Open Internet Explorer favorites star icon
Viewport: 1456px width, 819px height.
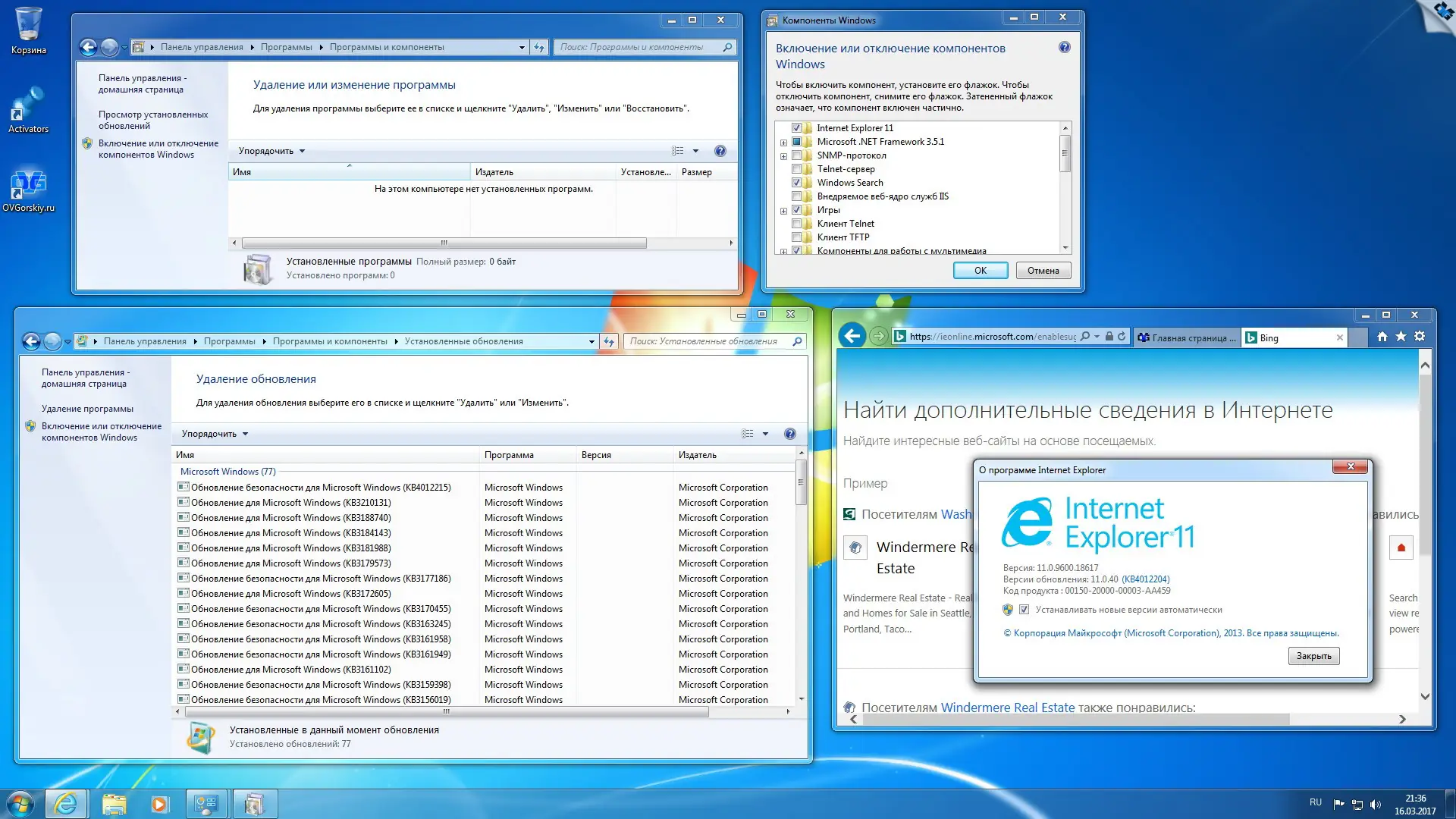tap(1401, 337)
